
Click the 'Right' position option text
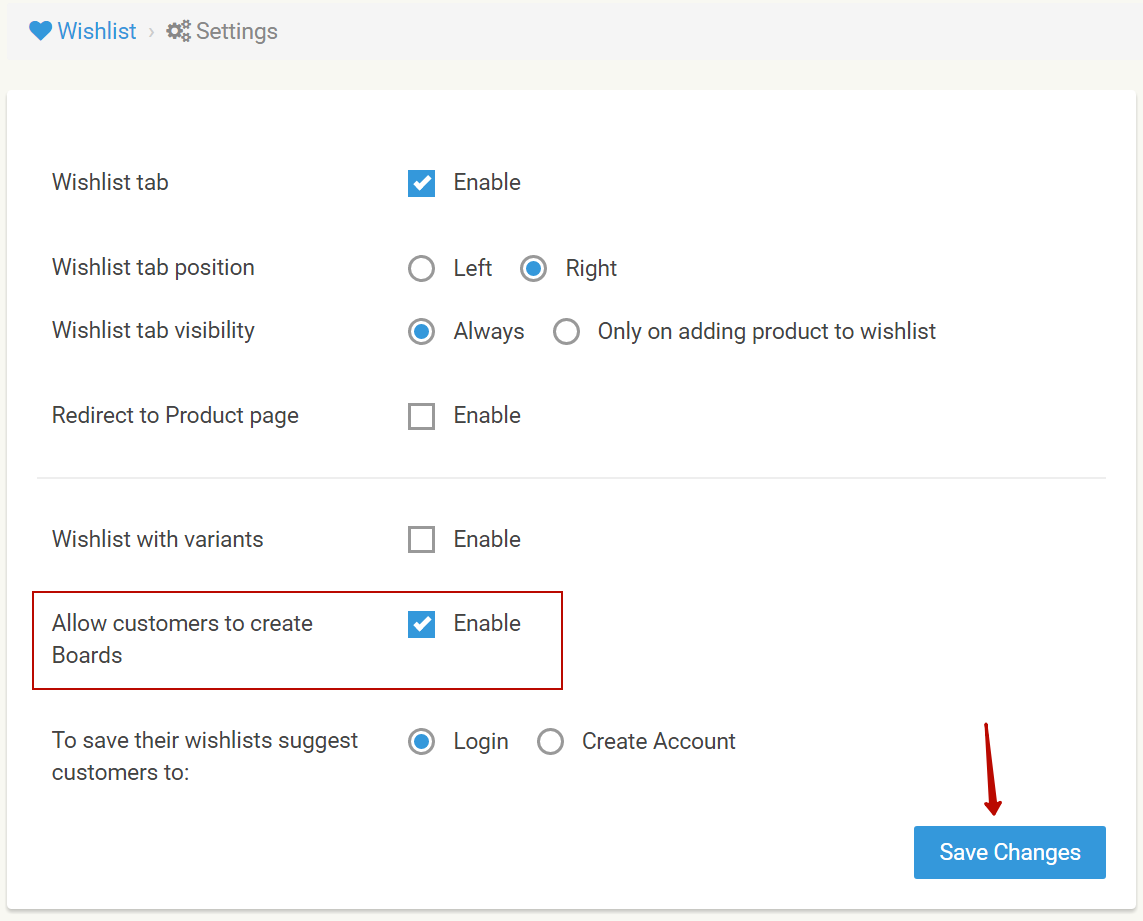[x=591, y=269]
